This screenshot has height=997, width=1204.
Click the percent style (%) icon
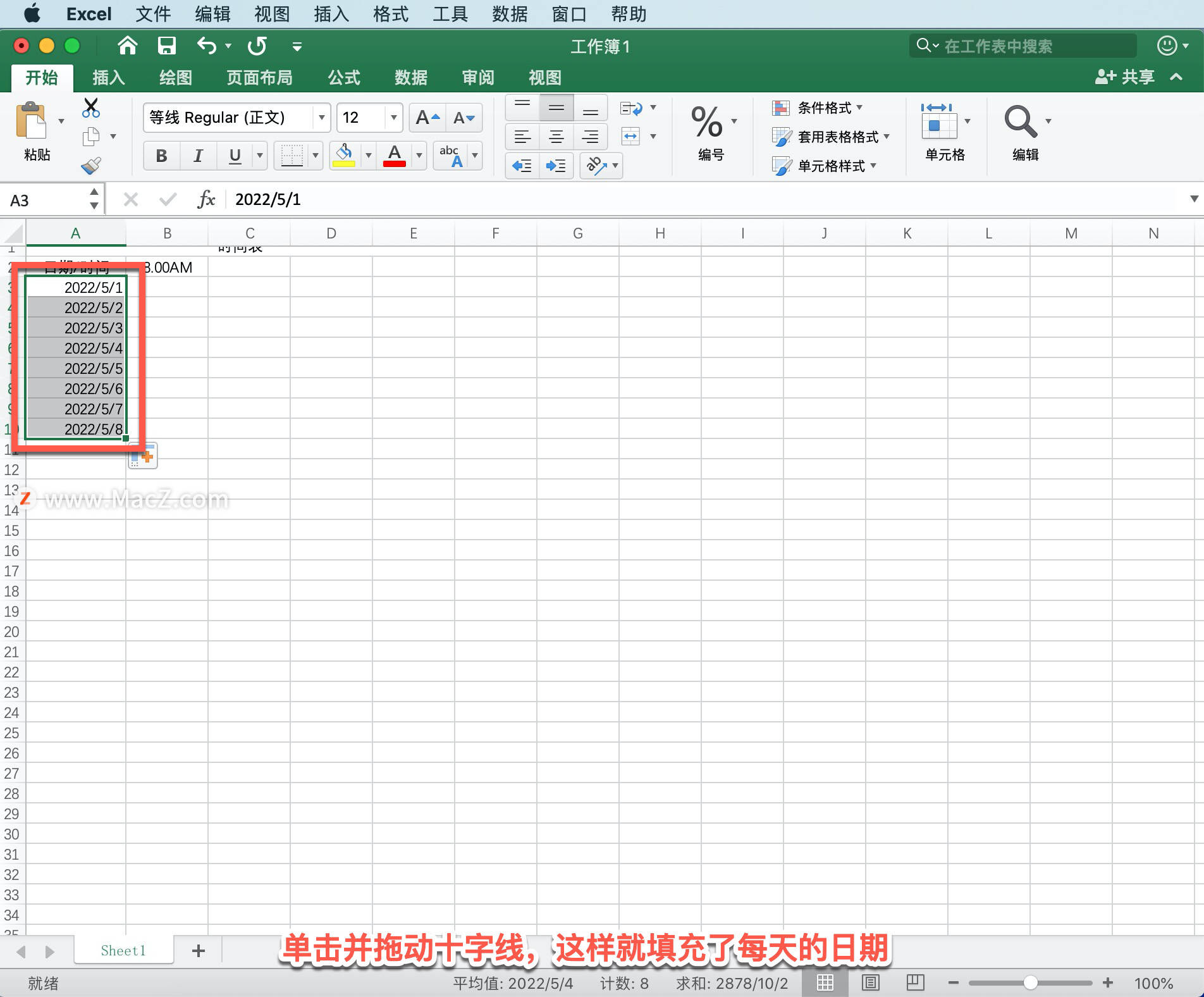click(x=706, y=122)
